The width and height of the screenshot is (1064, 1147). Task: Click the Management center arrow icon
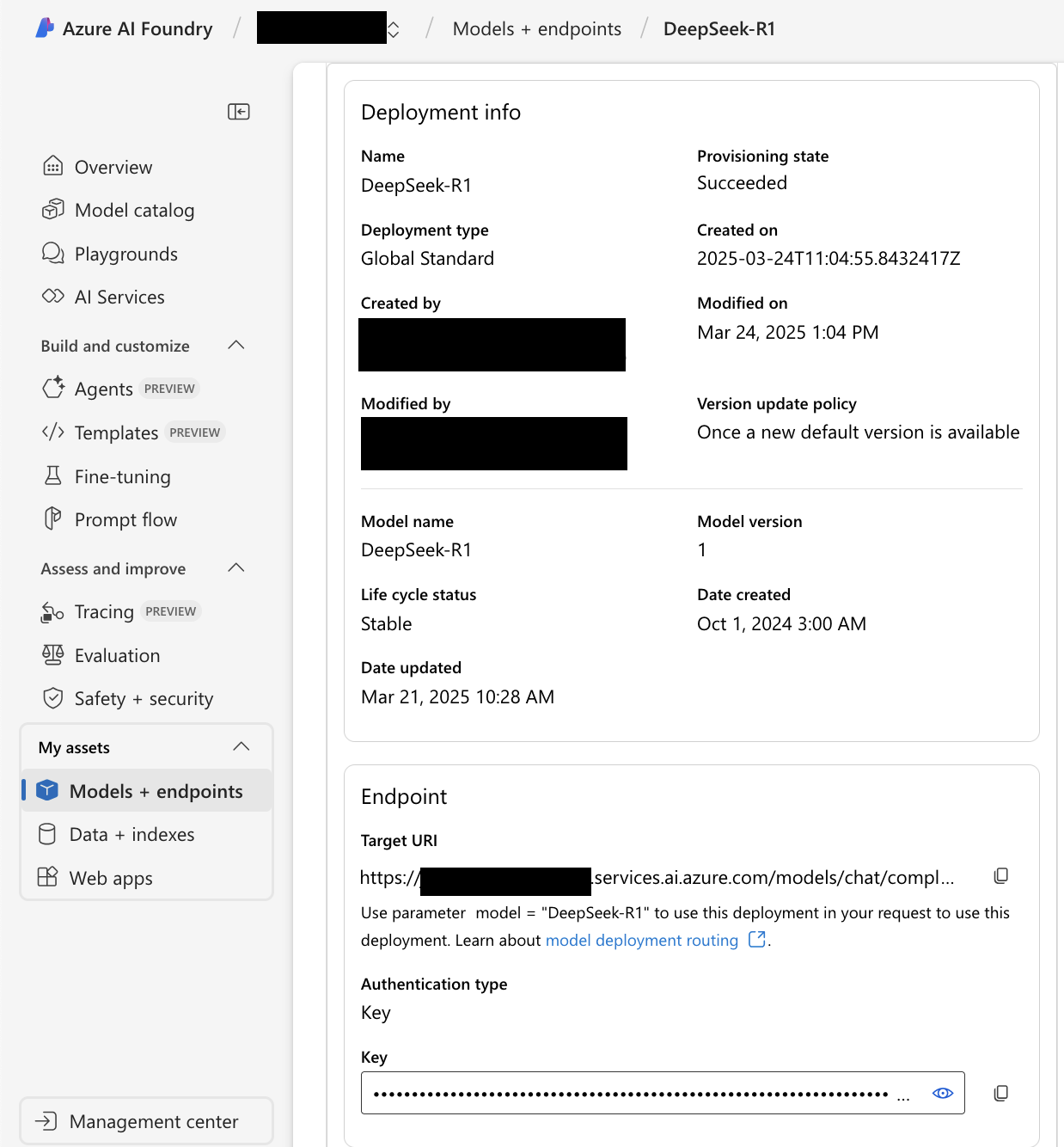point(46,1120)
